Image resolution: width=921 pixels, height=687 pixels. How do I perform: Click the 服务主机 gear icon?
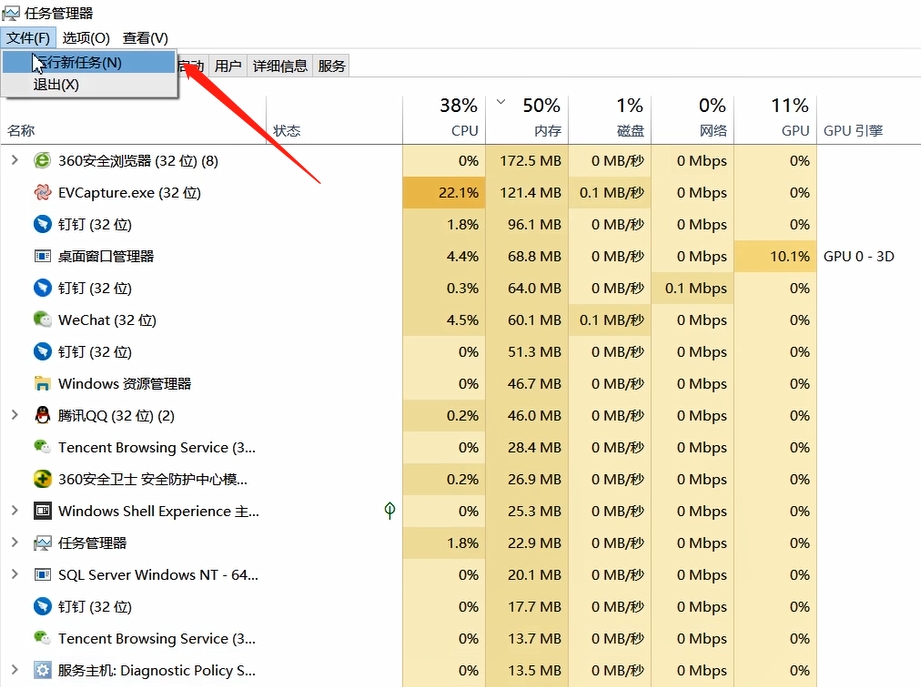[42, 670]
